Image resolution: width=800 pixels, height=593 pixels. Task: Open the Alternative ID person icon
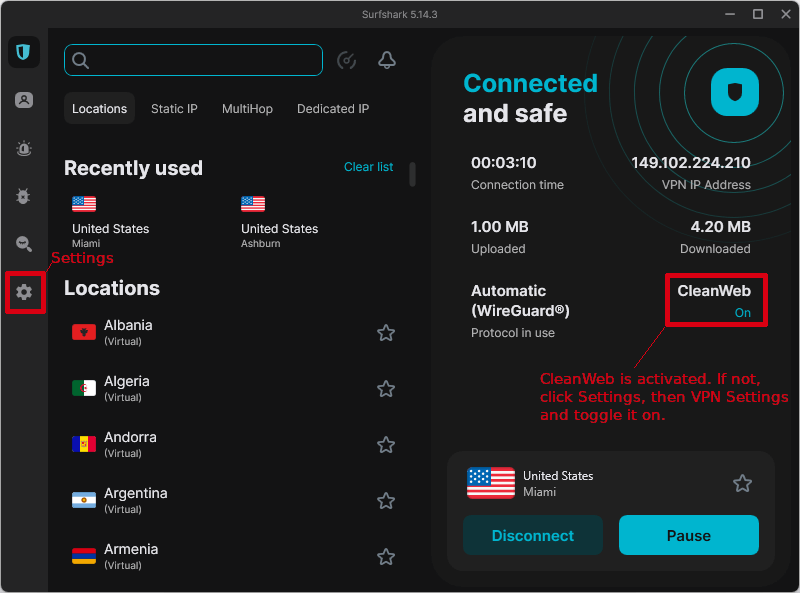[x=23, y=100]
